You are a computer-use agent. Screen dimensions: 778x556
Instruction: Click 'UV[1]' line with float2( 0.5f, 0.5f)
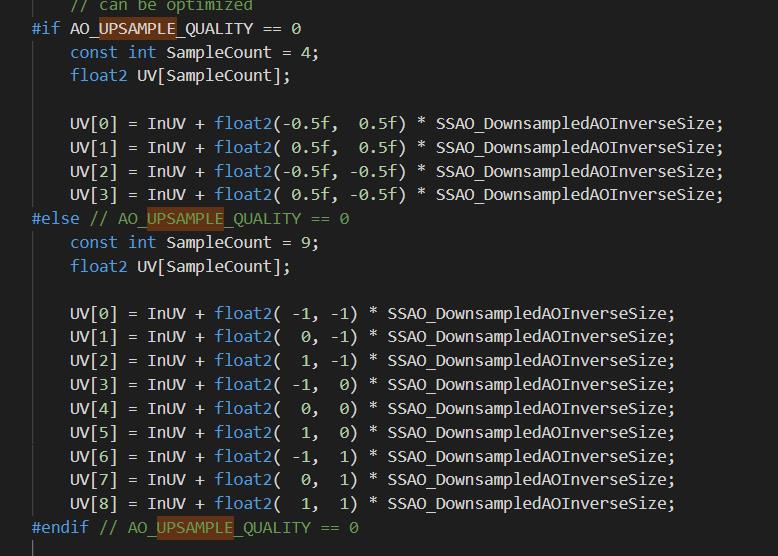[396, 147]
